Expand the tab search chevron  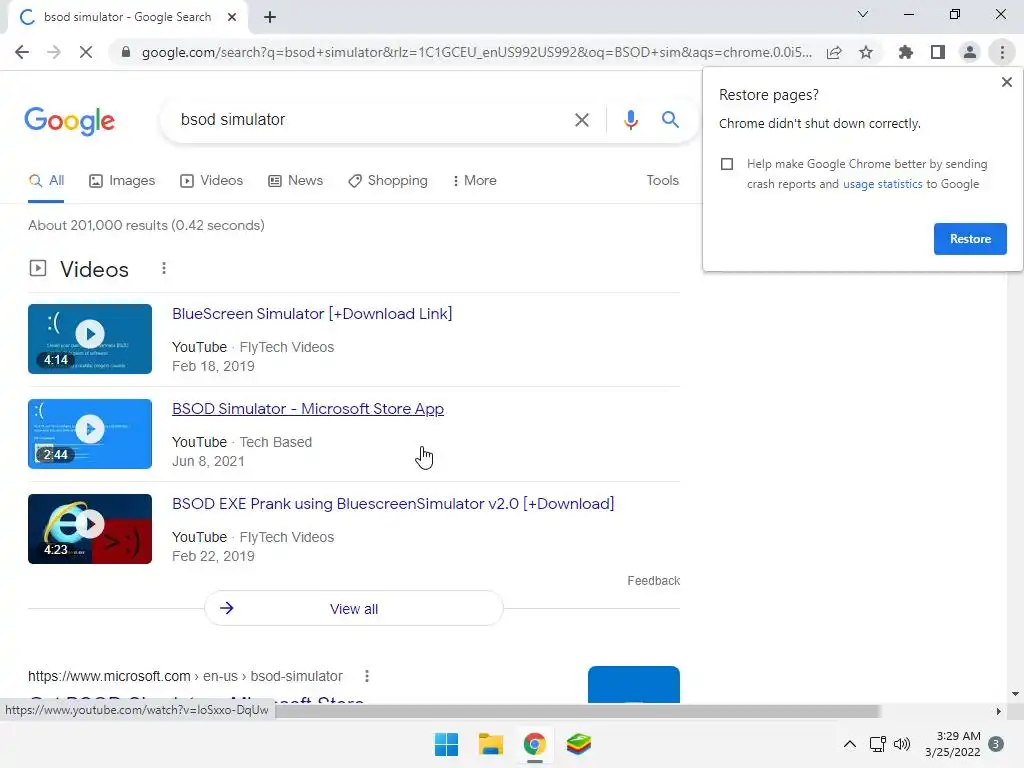(863, 14)
